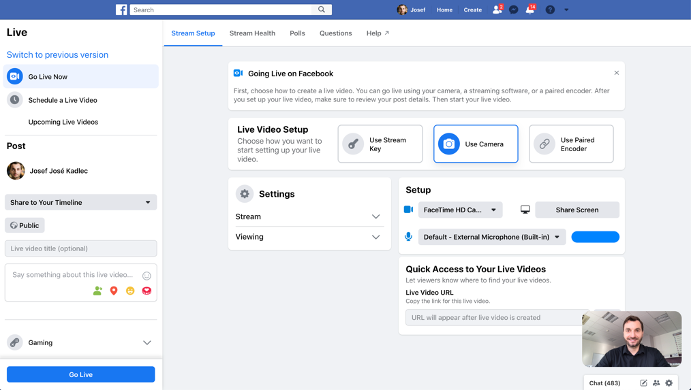Open the Help external link tab
Screen dimensions: 691x391
coord(378,33)
